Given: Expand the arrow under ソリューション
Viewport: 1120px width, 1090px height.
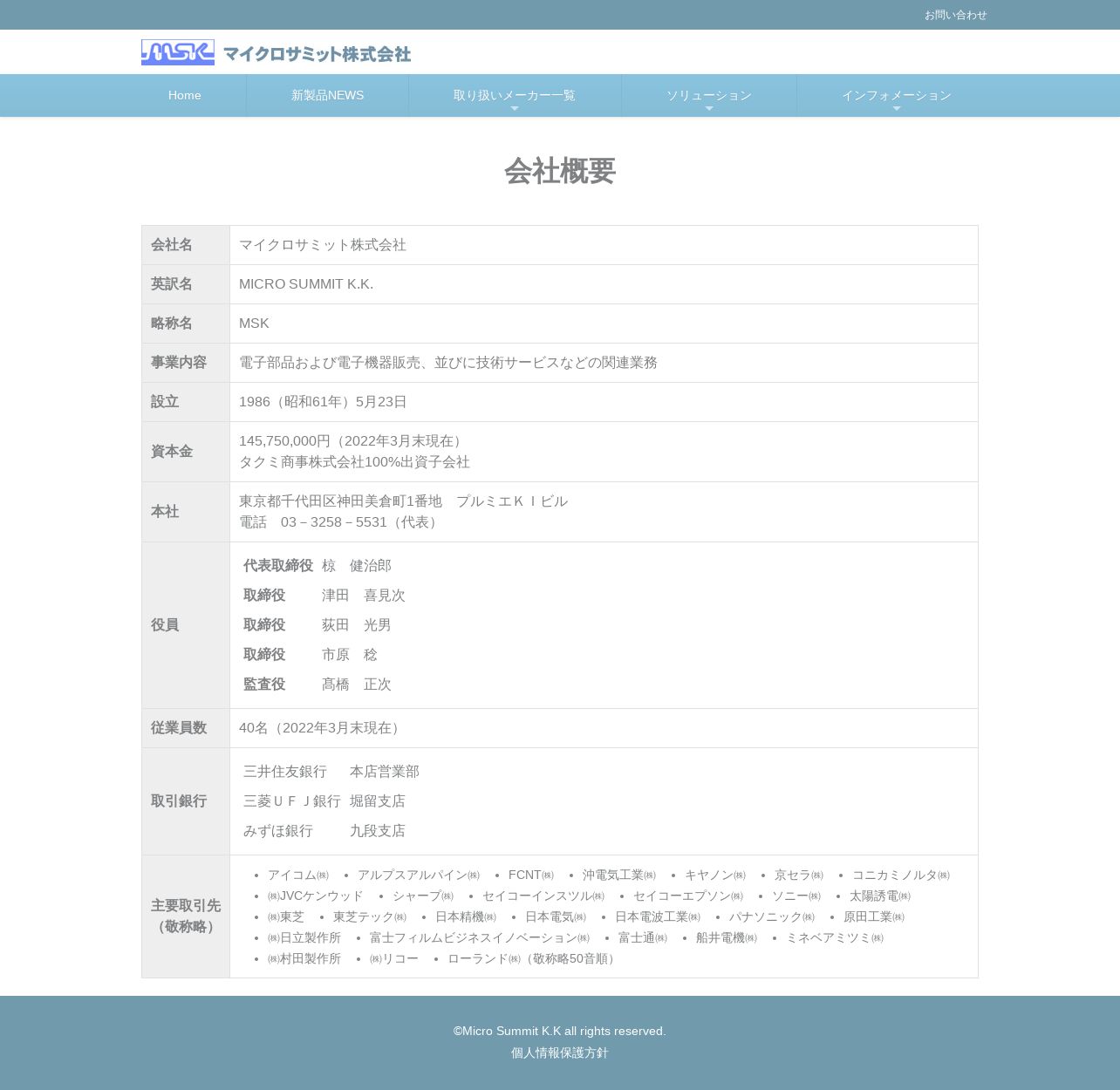Looking at the screenshot, I should coord(709,108).
